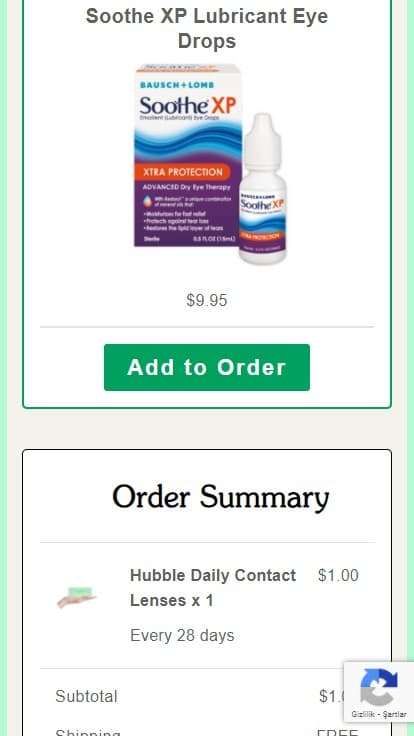The image size is (414, 736).
Task: Click the Soothe XP Lubricant Eye Drops title
Action: [207, 28]
